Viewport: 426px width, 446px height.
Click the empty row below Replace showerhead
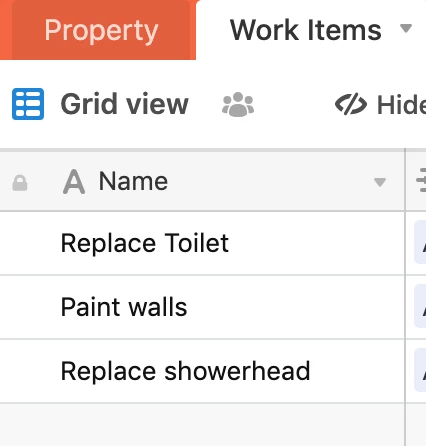(202, 425)
